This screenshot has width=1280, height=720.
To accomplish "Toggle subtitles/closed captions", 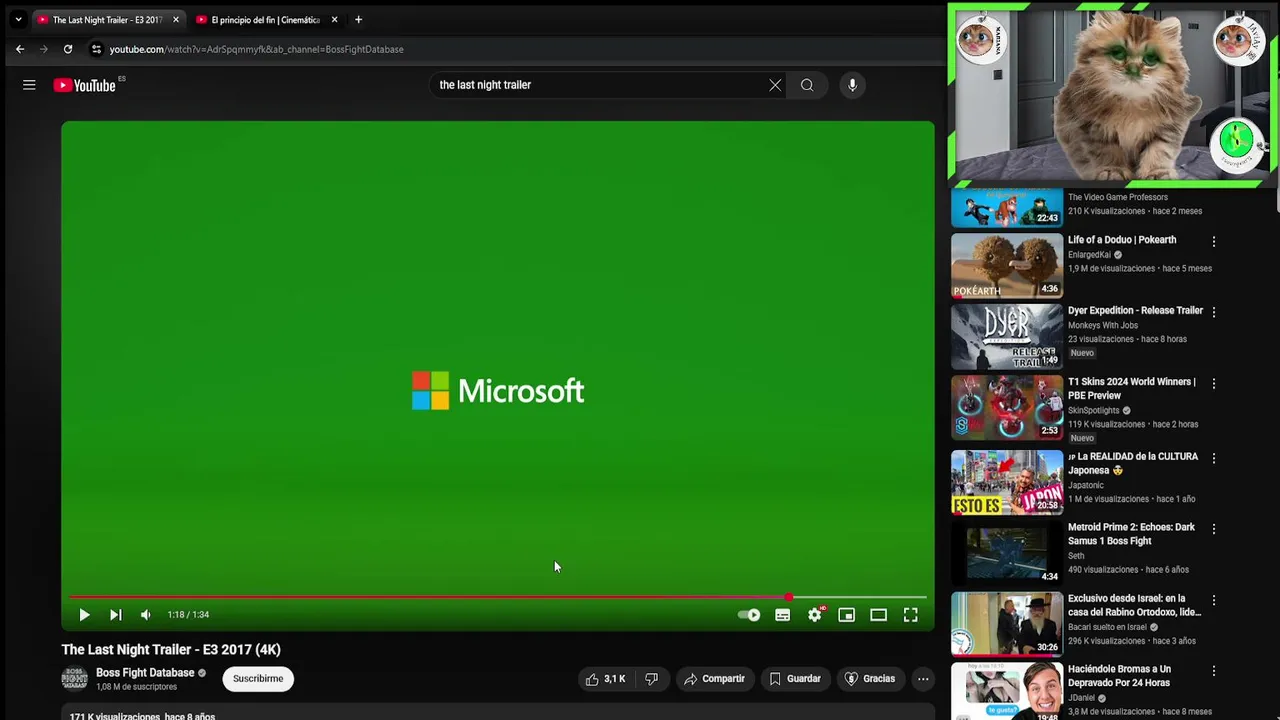I will point(783,615).
